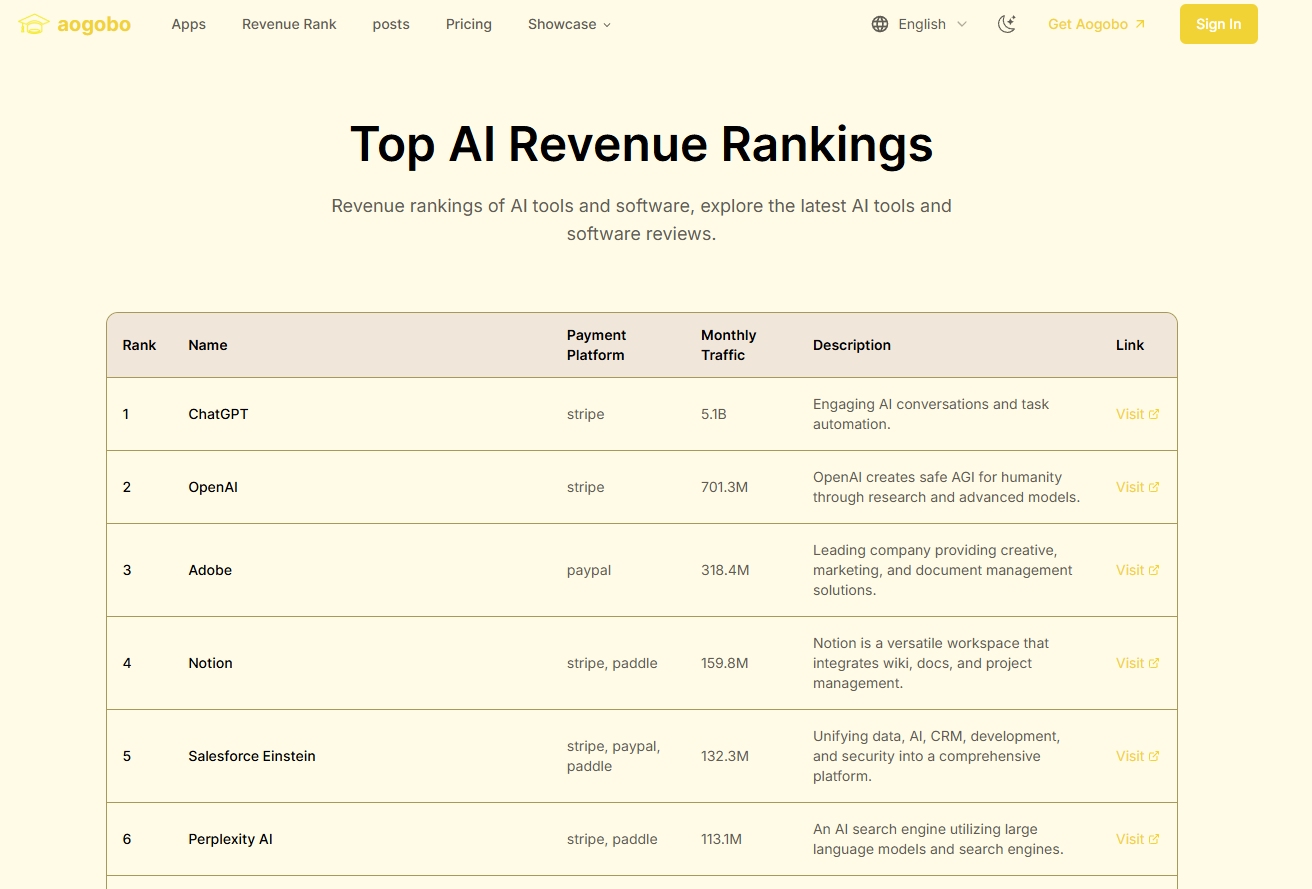This screenshot has width=1312, height=889.
Task: Click the aogobo graduation cap logo
Action: click(x=34, y=24)
